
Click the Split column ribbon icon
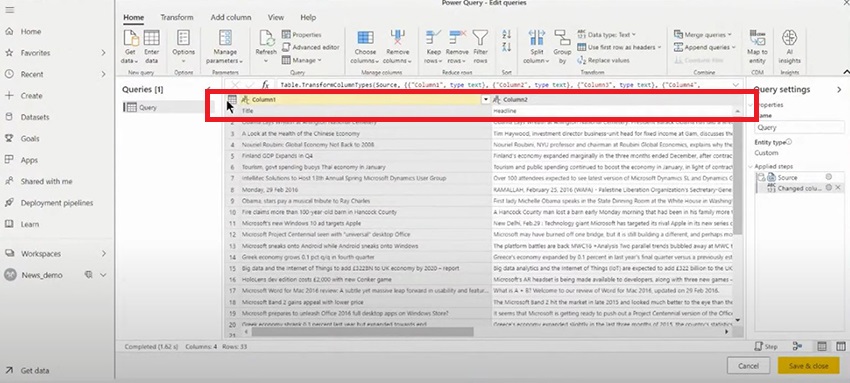(536, 37)
